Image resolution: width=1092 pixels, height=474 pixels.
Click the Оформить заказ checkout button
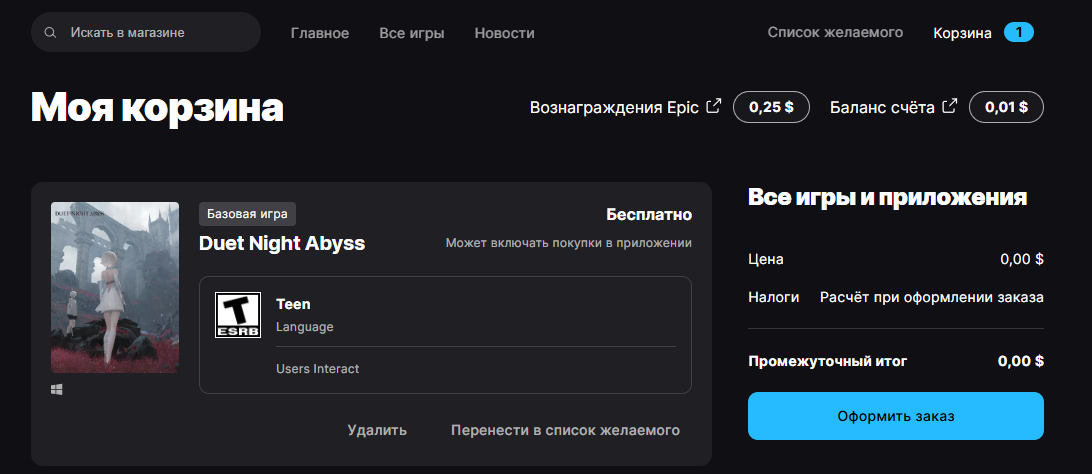(x=896, y=416)
